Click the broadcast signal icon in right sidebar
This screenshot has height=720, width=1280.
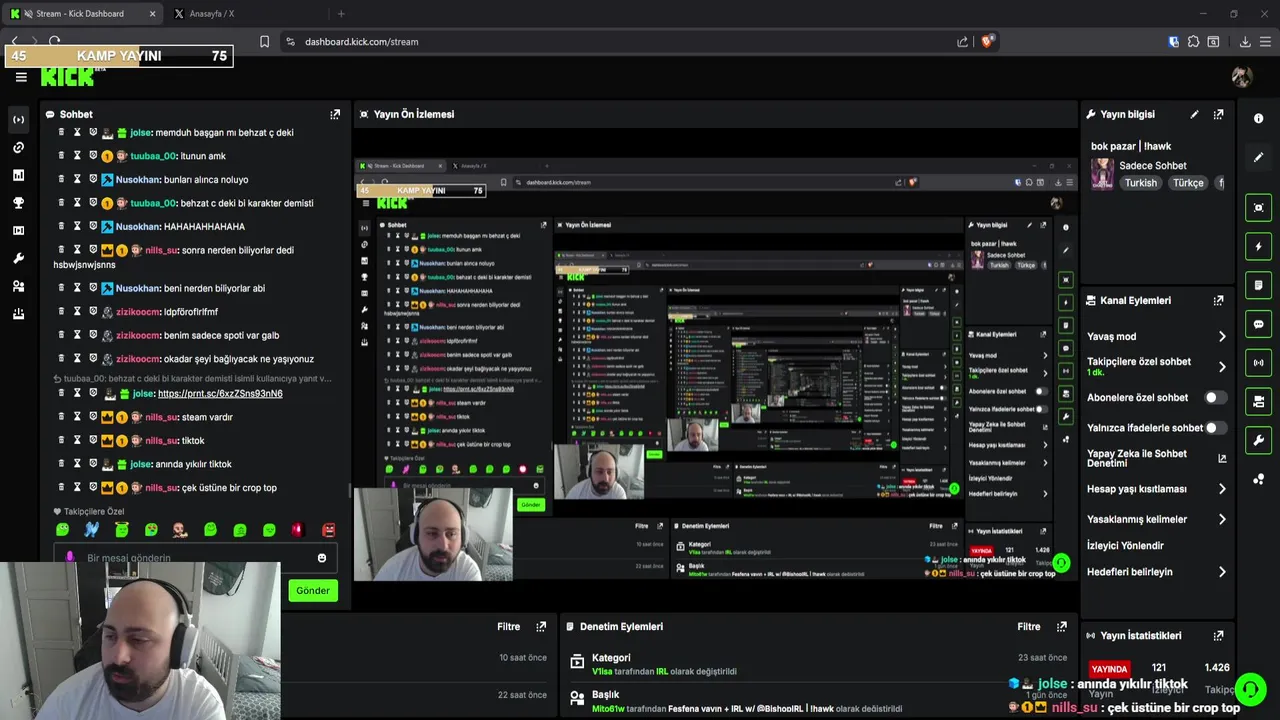pyautogui.click(x=1259, y=362)
